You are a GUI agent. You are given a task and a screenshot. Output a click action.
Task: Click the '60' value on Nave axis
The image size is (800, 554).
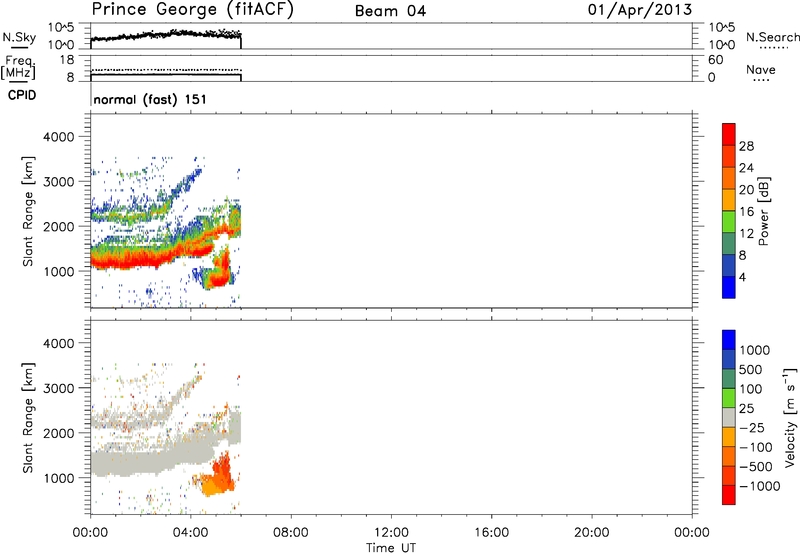[716, 60]
